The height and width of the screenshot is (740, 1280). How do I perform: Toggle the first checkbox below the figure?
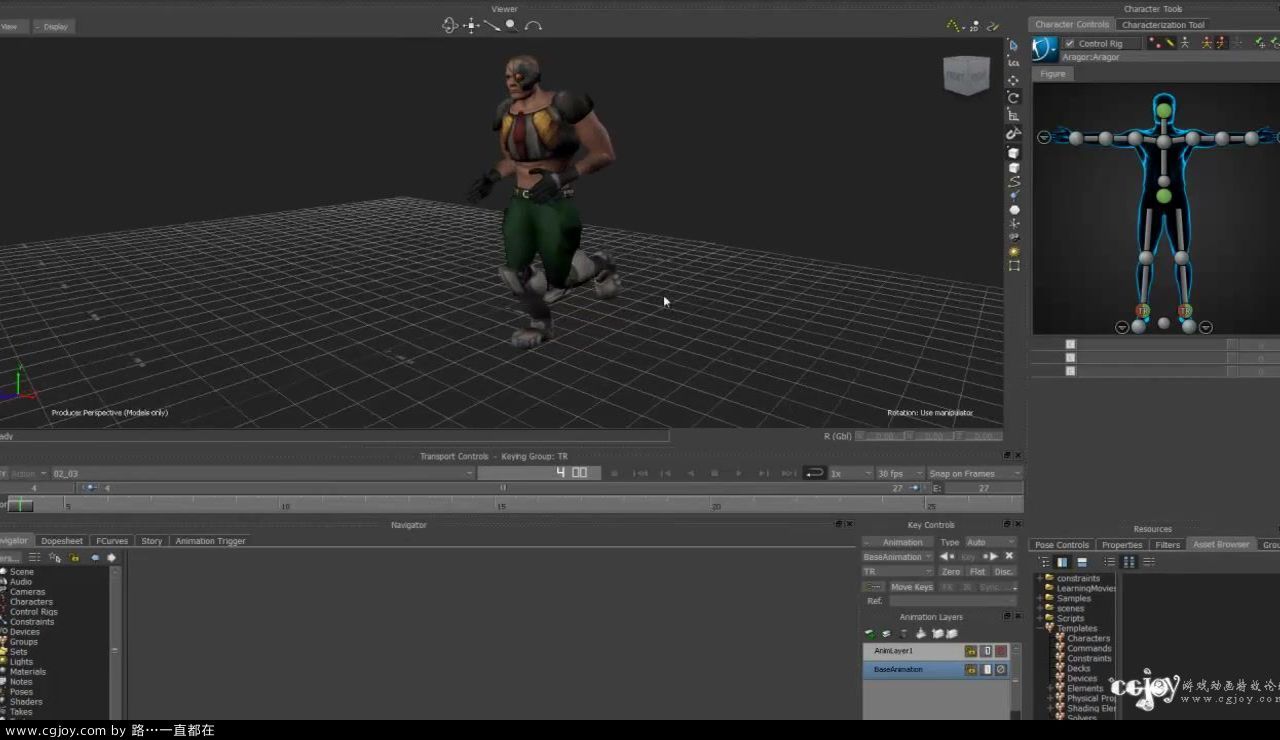tap(1070, 344)
